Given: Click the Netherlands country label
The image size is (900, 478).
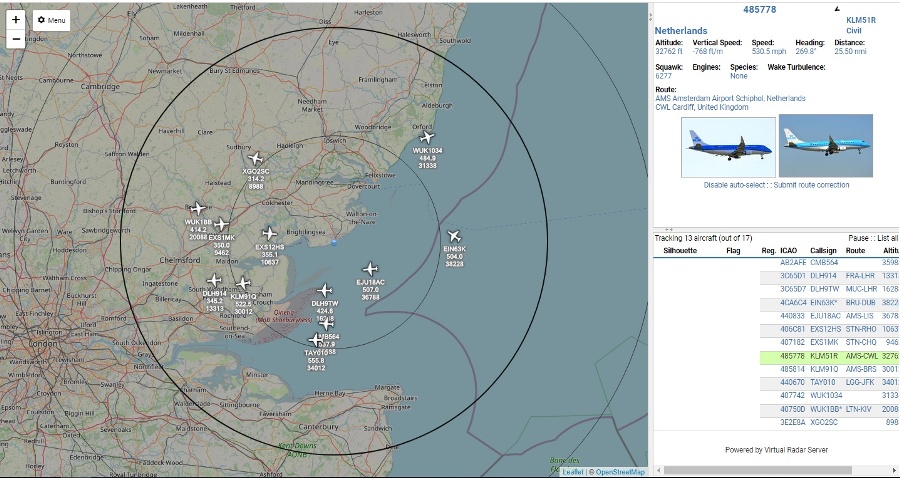Looking at the screenshot, I should pos(681,31).
